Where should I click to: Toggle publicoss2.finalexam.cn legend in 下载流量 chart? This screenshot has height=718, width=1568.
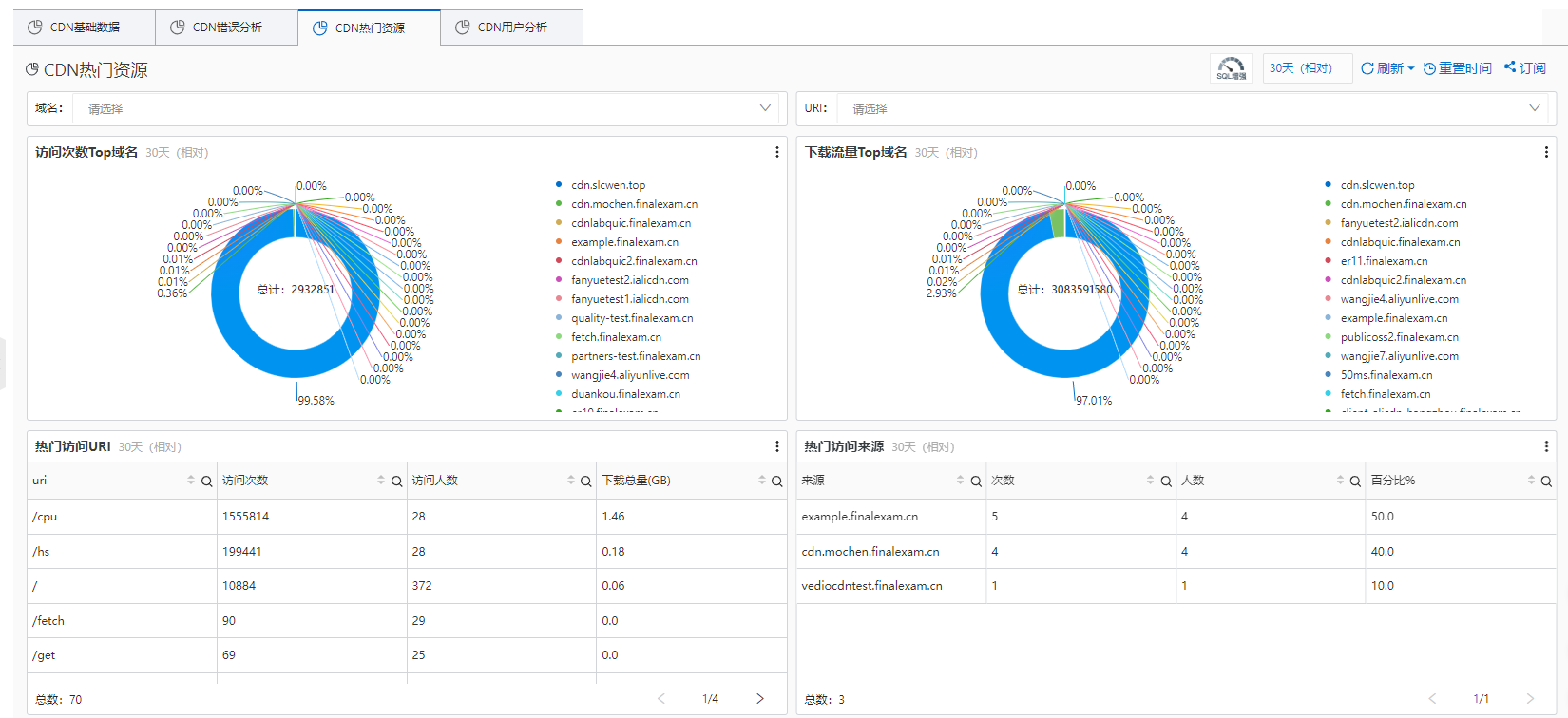[x=1392, y=337]
